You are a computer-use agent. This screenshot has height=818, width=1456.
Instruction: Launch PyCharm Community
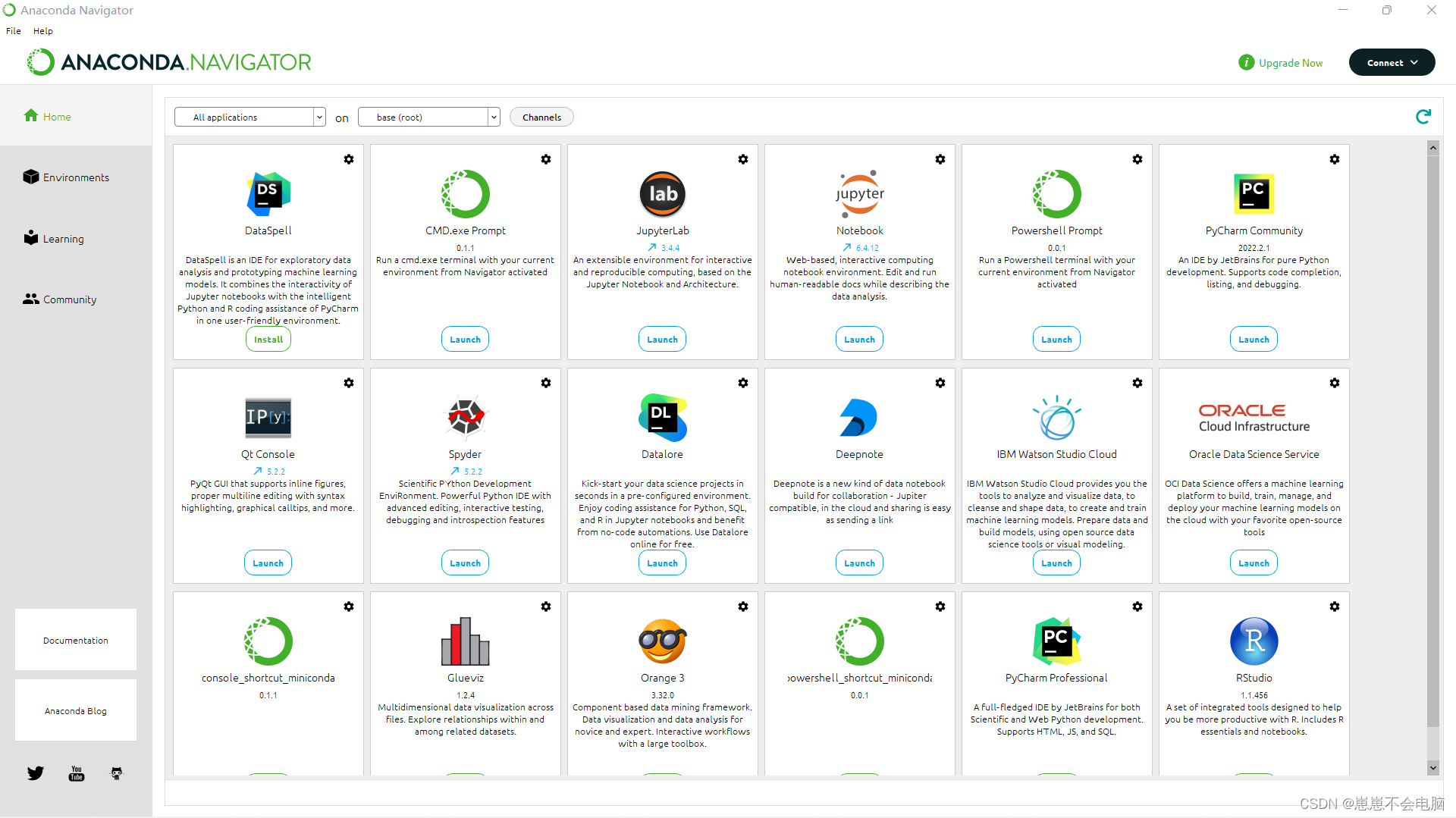(x=1254, y=339)
